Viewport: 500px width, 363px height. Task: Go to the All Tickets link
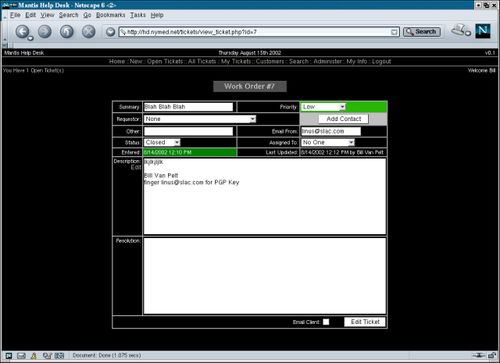coord(202,61)
